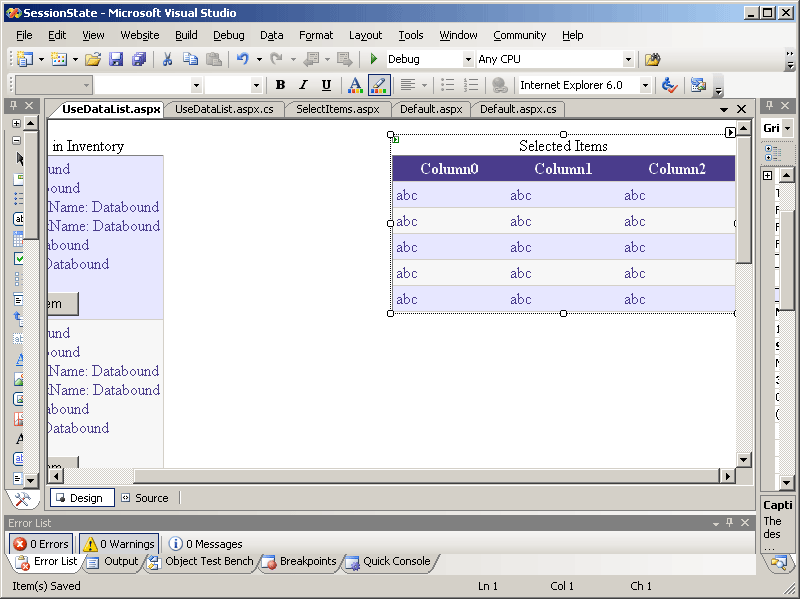Toggle the 0 Warnings filter
The image size is (800, 599).
[119, 544]
